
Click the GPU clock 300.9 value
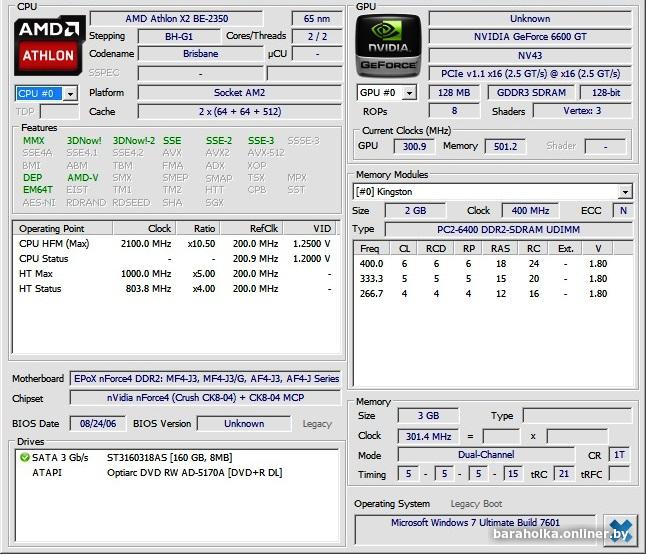coord(414,147)
